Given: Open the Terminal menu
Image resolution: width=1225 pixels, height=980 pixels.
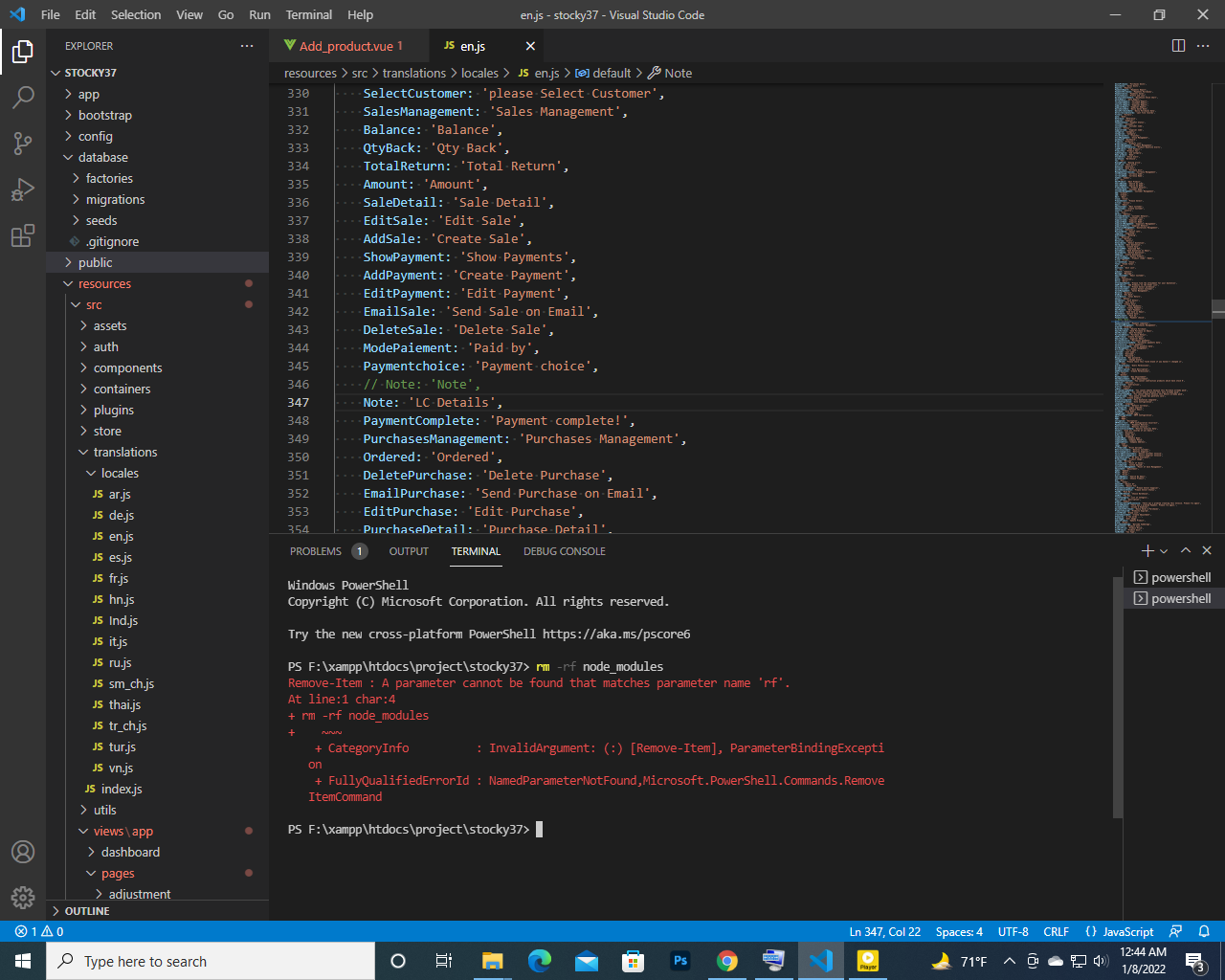Looking at the screenshot, I should [x=308, y=14].
